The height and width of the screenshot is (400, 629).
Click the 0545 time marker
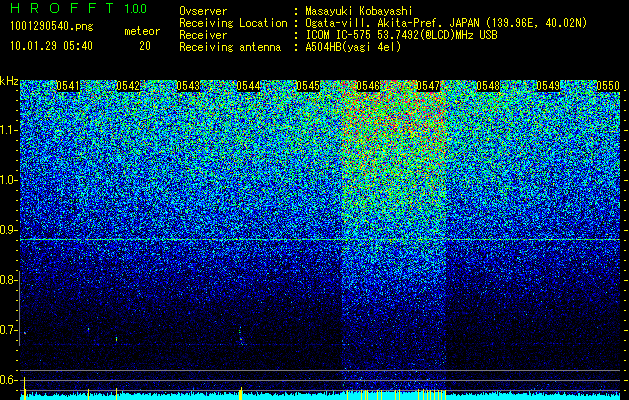coord(308,86)
